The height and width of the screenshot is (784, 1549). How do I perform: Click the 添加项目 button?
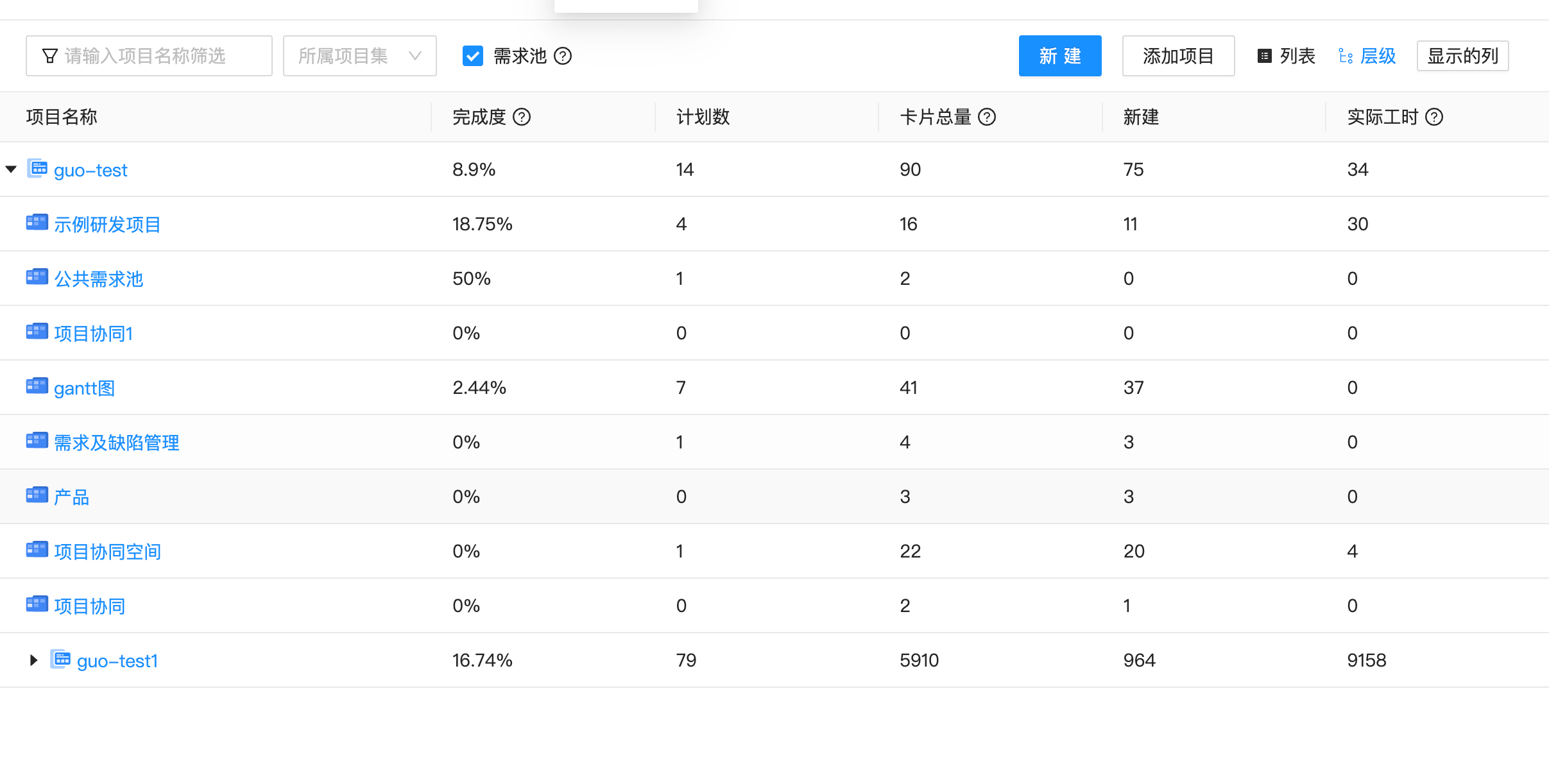1177,56
